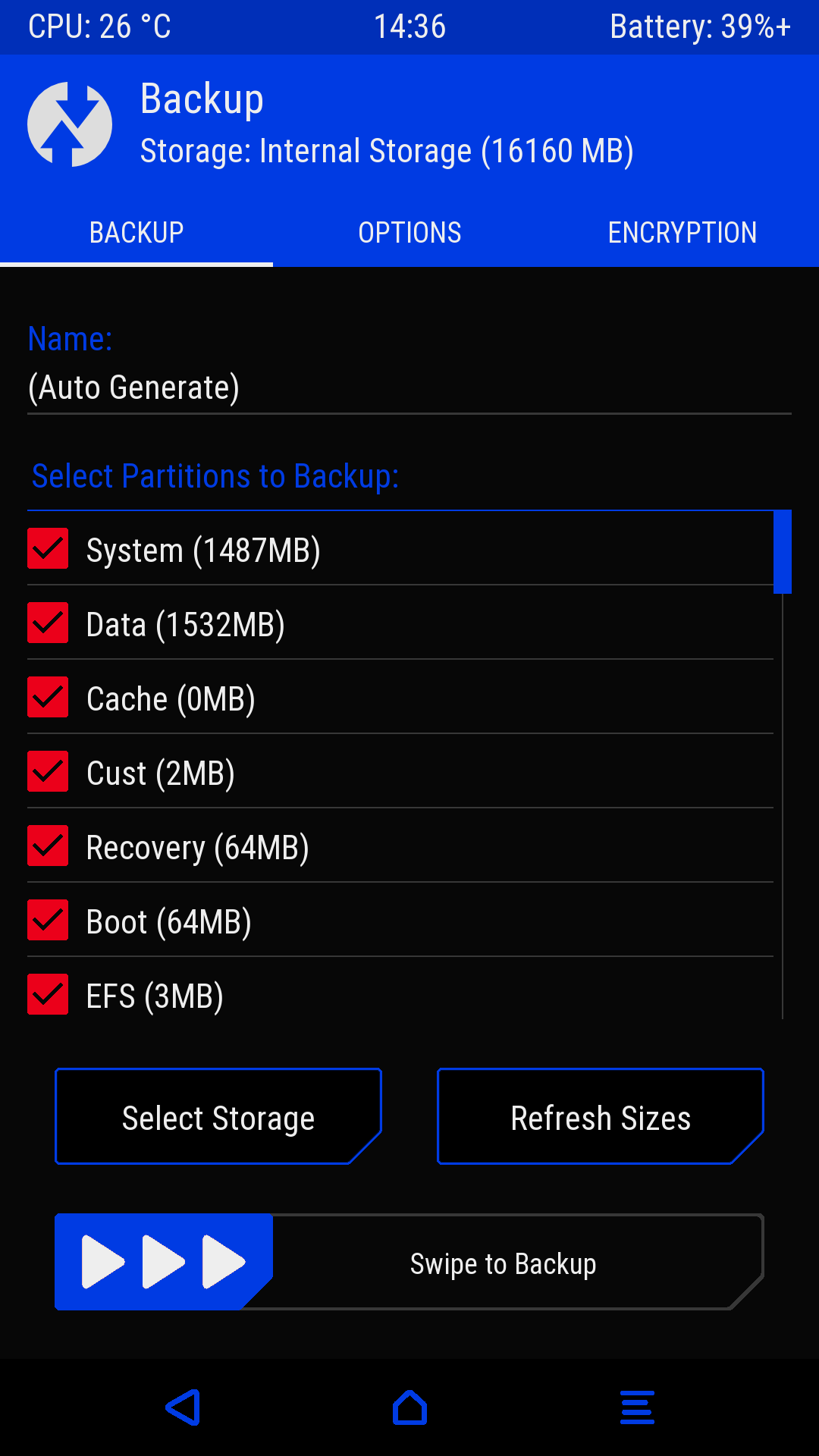The image size is (819, 1456).
Task: Click the Refresh Sizes button
Action: pos(601,1116)
